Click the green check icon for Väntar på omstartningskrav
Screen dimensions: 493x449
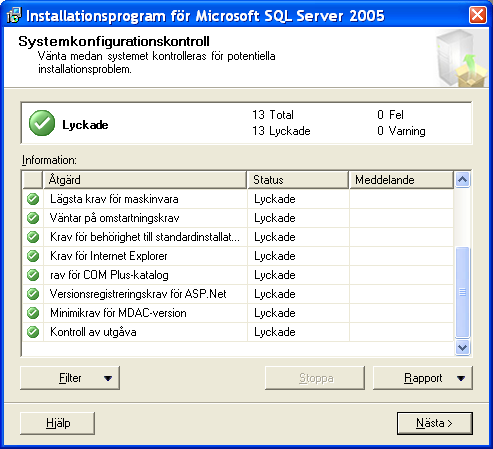click(33, 218)
